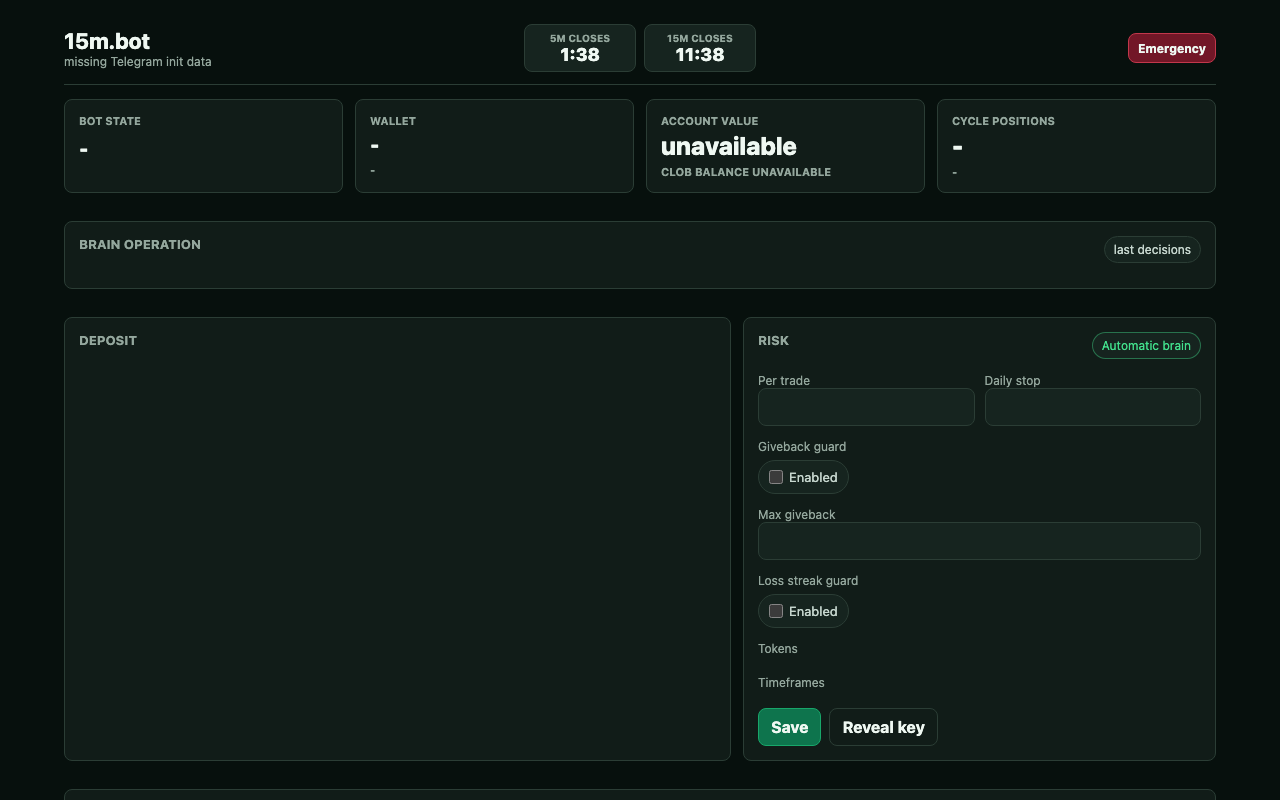Click the CYCLE POSITIONS card label
Screen dimensions: 1280x800
[x=1003, y=121]
